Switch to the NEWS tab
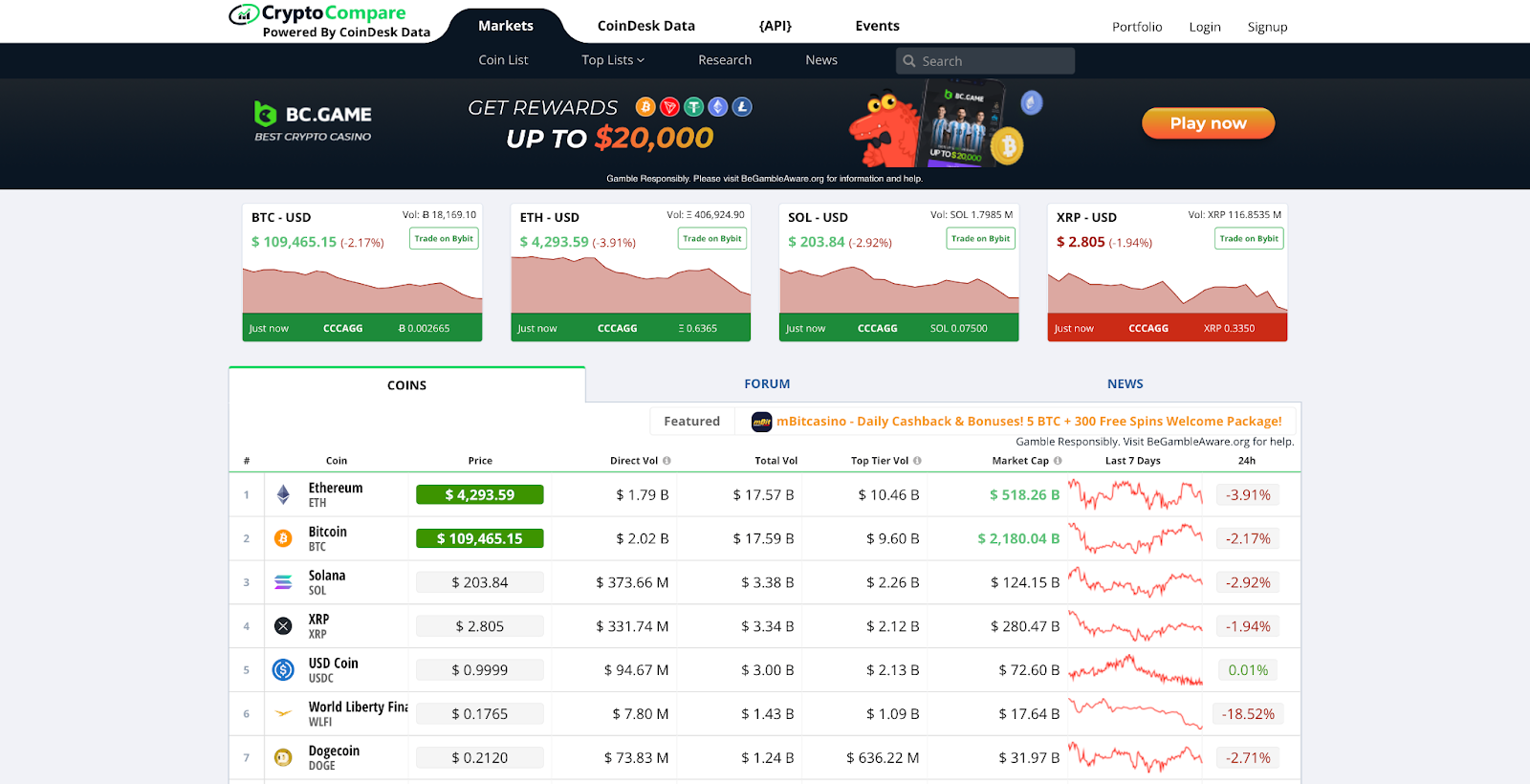The image size is (1530, 784). [x=1125, y=383]
